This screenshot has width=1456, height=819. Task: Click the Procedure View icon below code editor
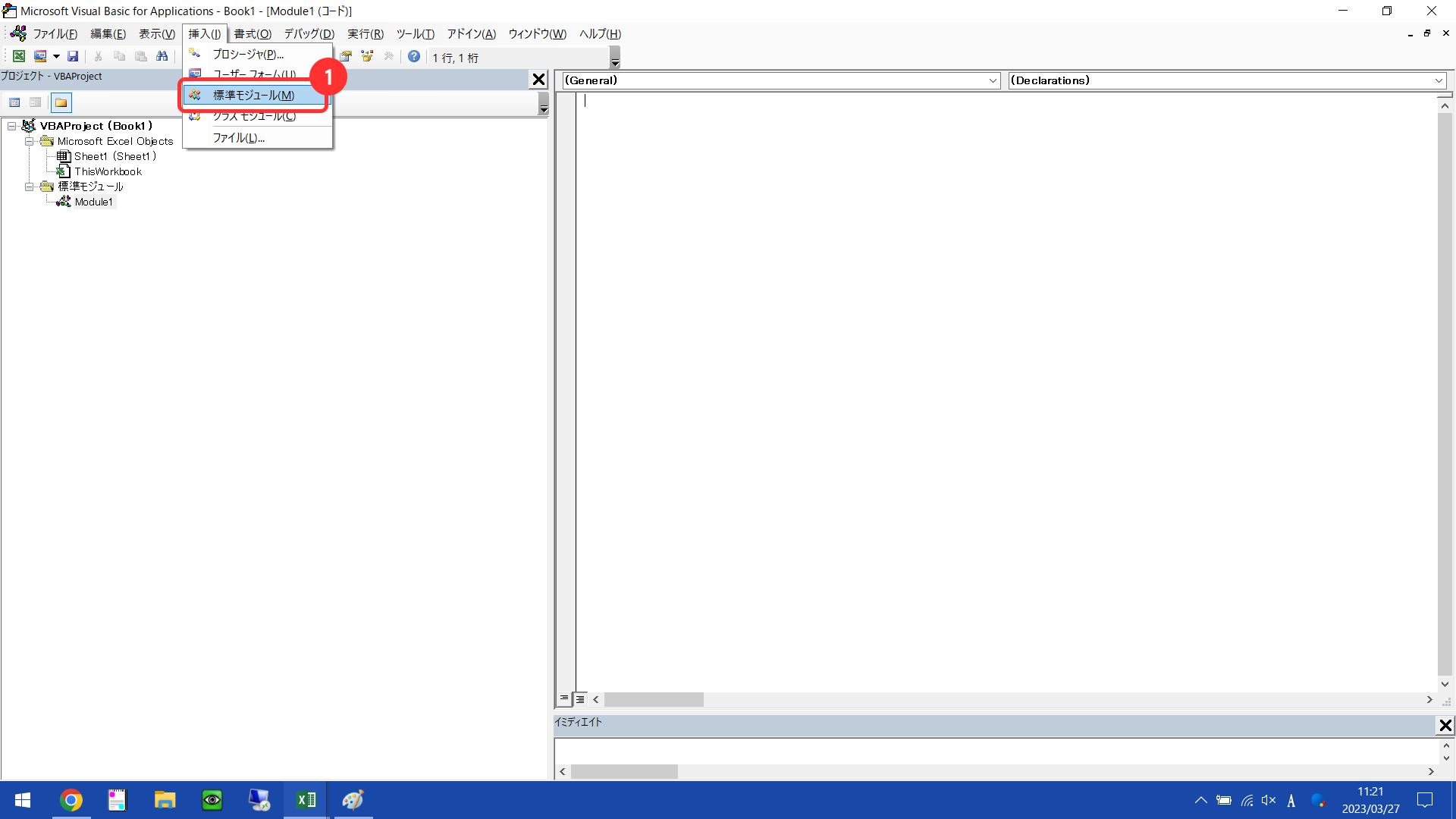click(564, 698)
